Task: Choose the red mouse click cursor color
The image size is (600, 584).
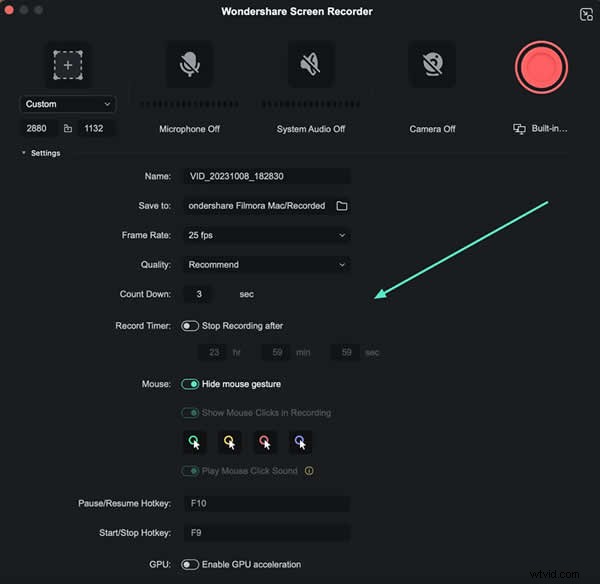Action: (265, 442)
